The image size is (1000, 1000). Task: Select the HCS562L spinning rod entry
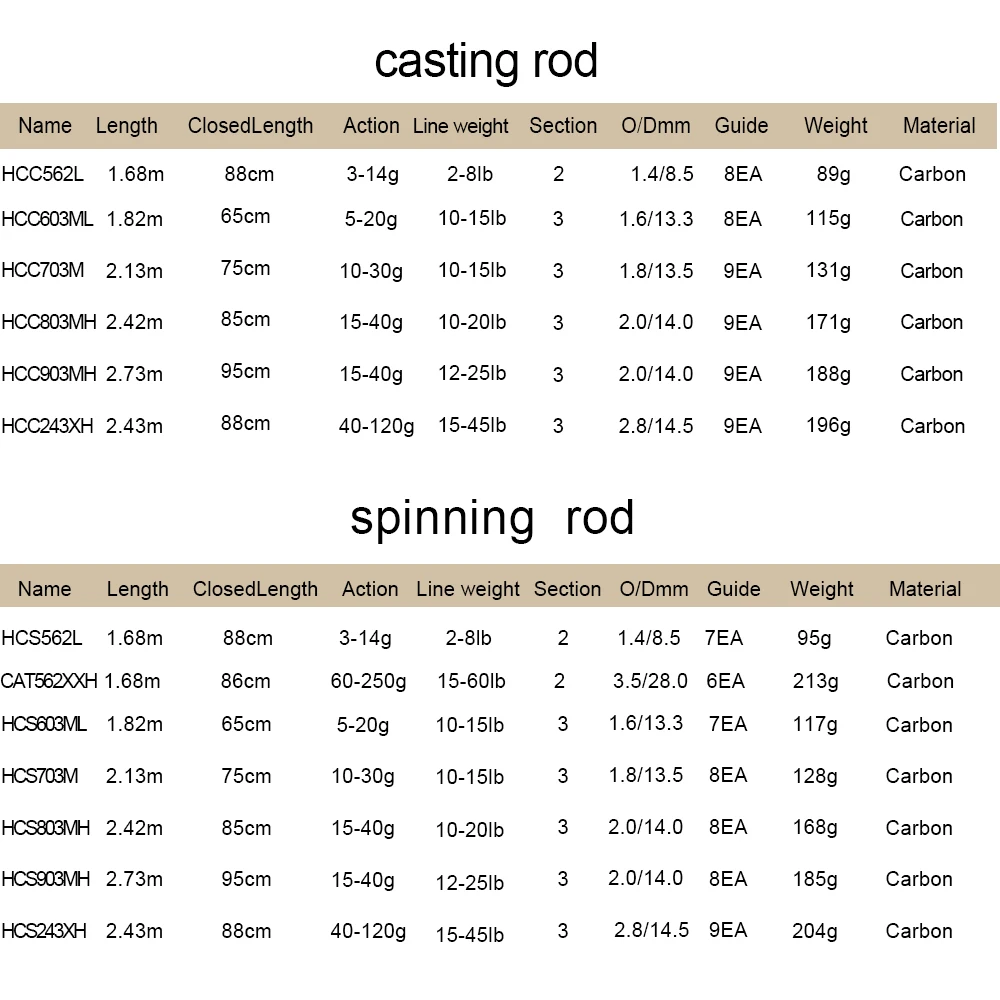pos(42,638)
